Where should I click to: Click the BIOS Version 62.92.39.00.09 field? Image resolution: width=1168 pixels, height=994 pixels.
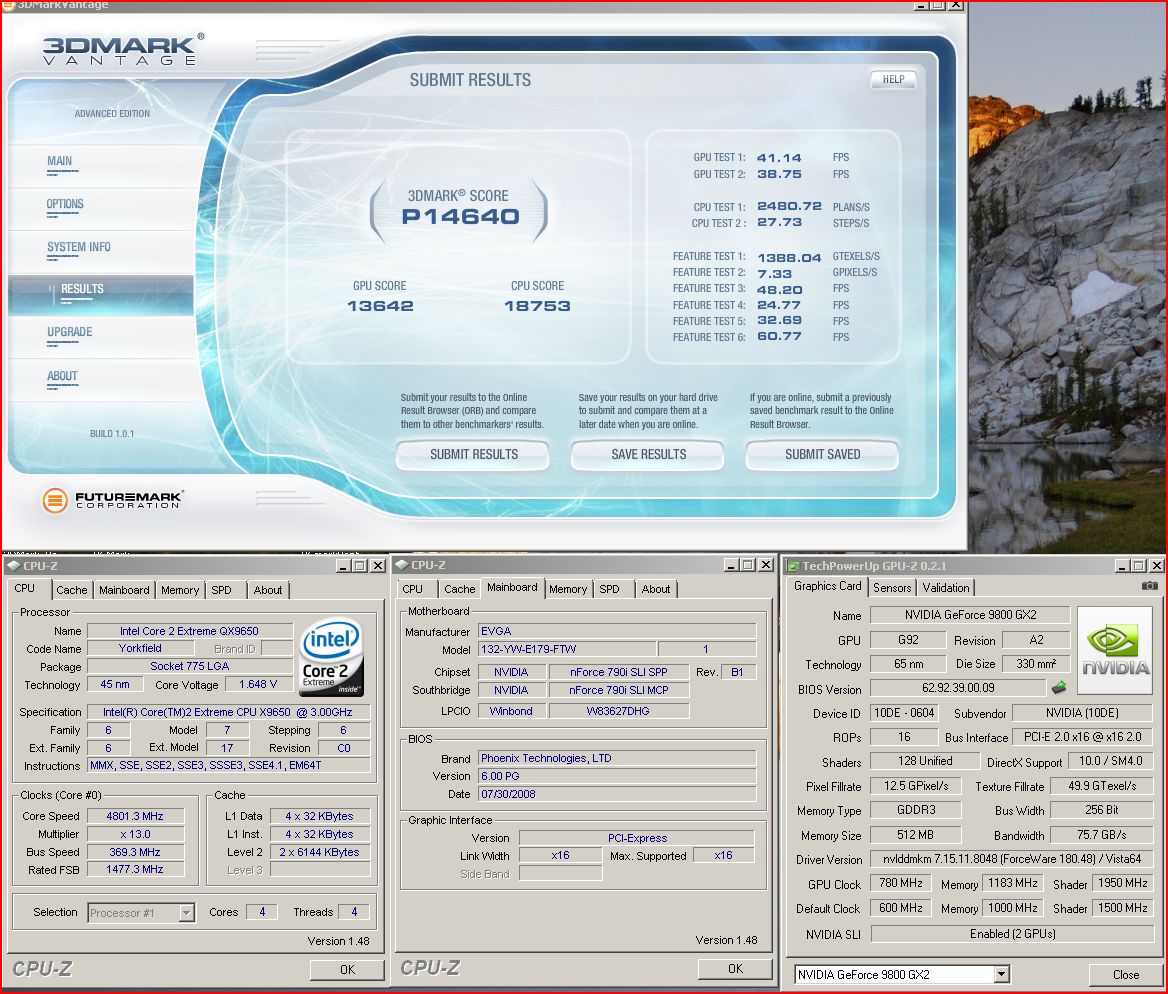(958, 688)
